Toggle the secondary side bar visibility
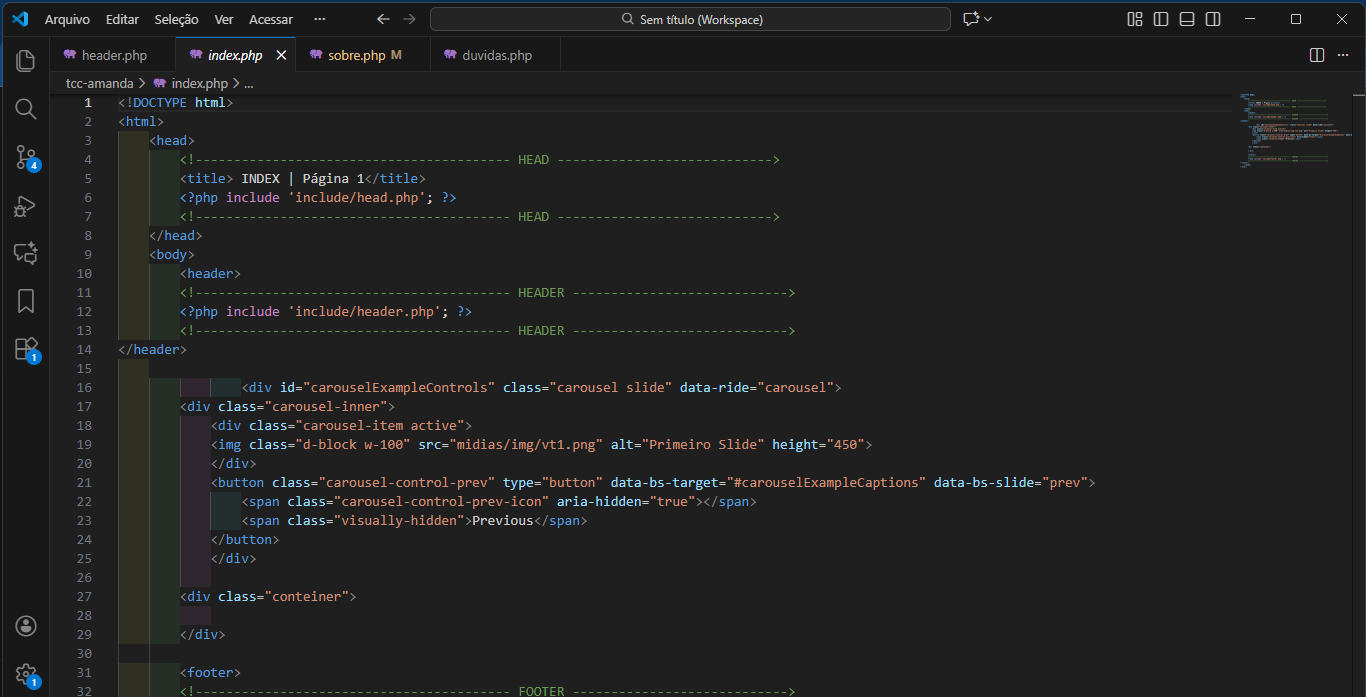1366x697 pixels. pyautogui.click(x=1213, y=19)
